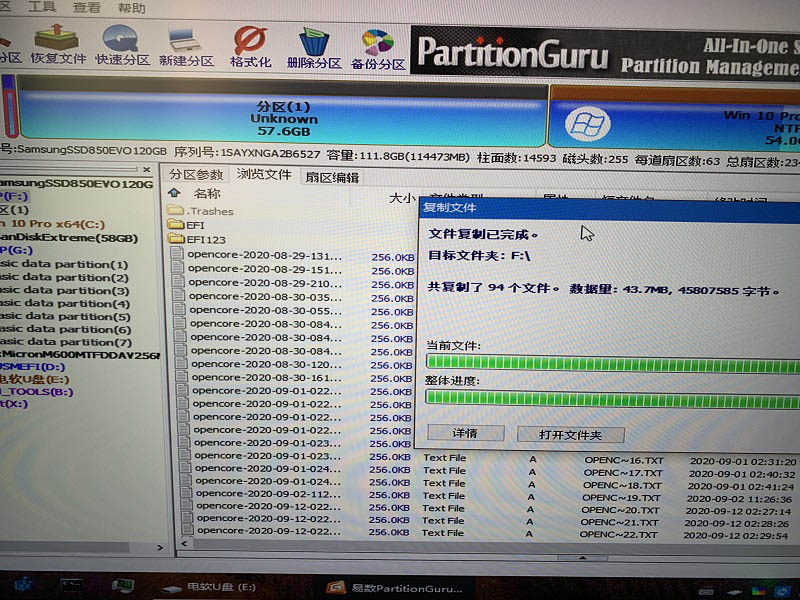Click the 恢复文件 (recover files) toolbar icon
800x600 pixels.
[x=57, y=45]
